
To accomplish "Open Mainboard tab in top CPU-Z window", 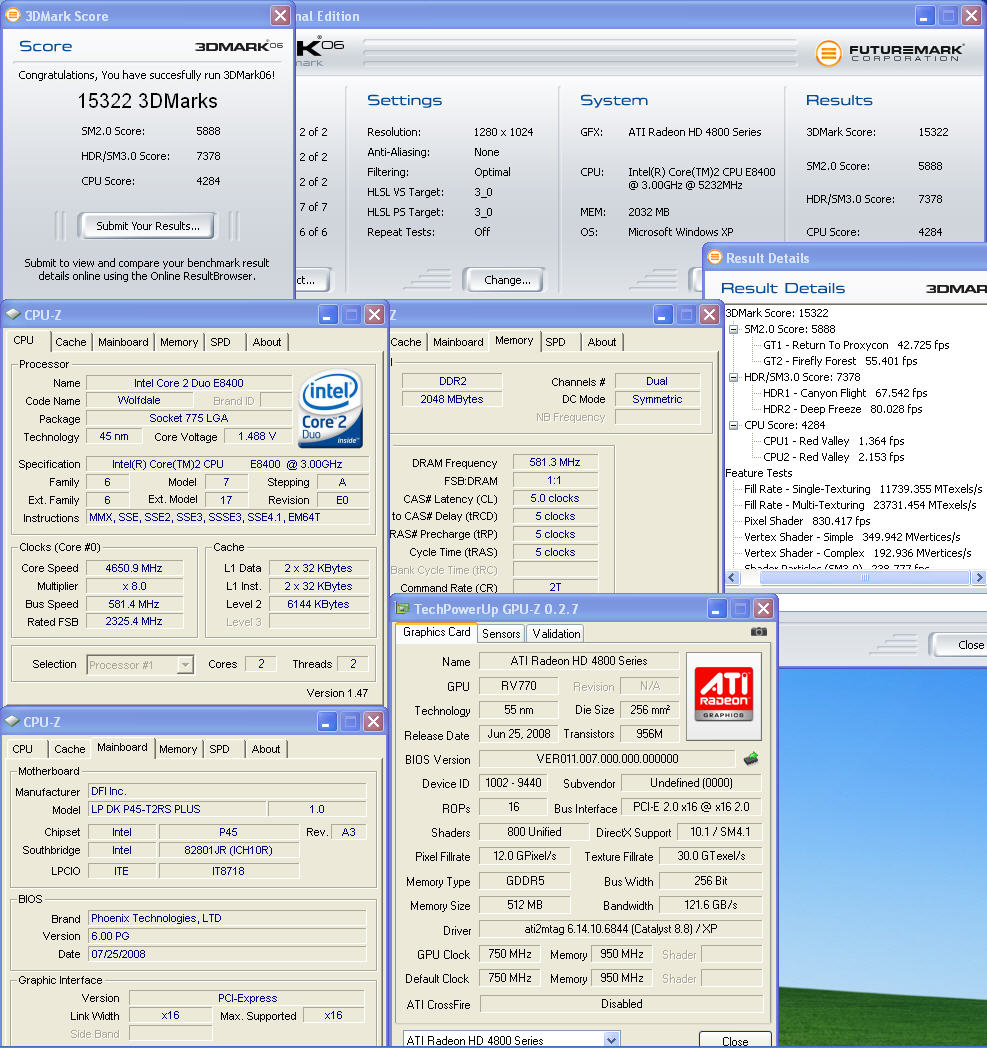I will 123,342.
